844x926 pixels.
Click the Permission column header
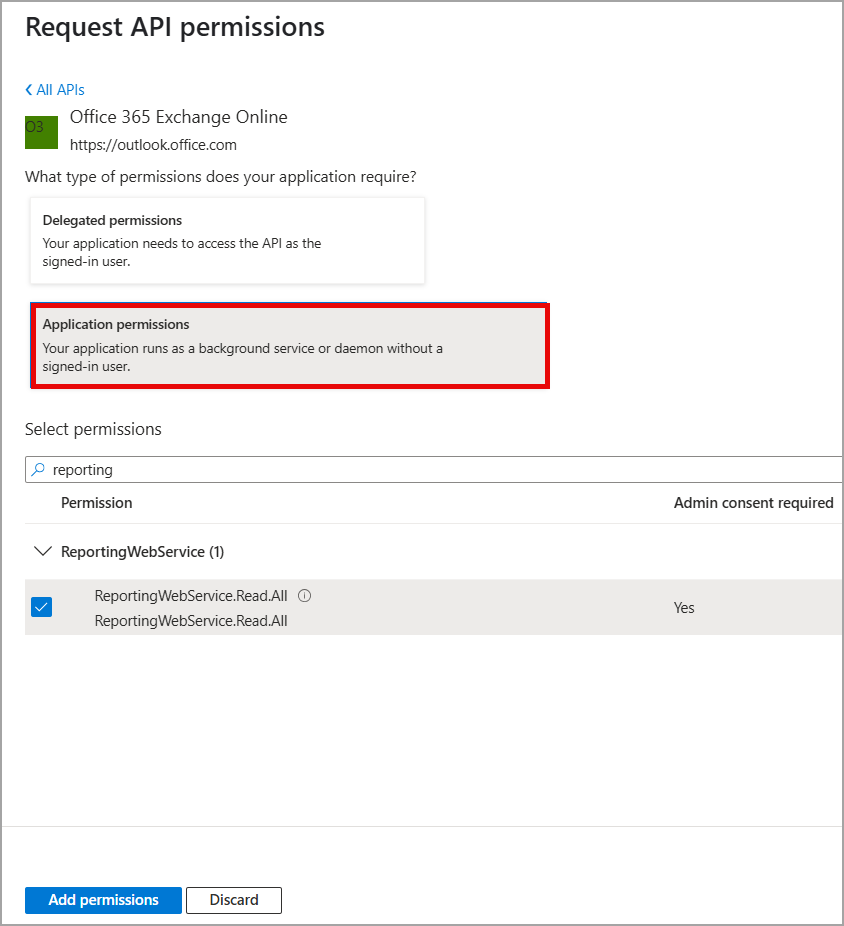pyautogui.click(x=96, y=503)
